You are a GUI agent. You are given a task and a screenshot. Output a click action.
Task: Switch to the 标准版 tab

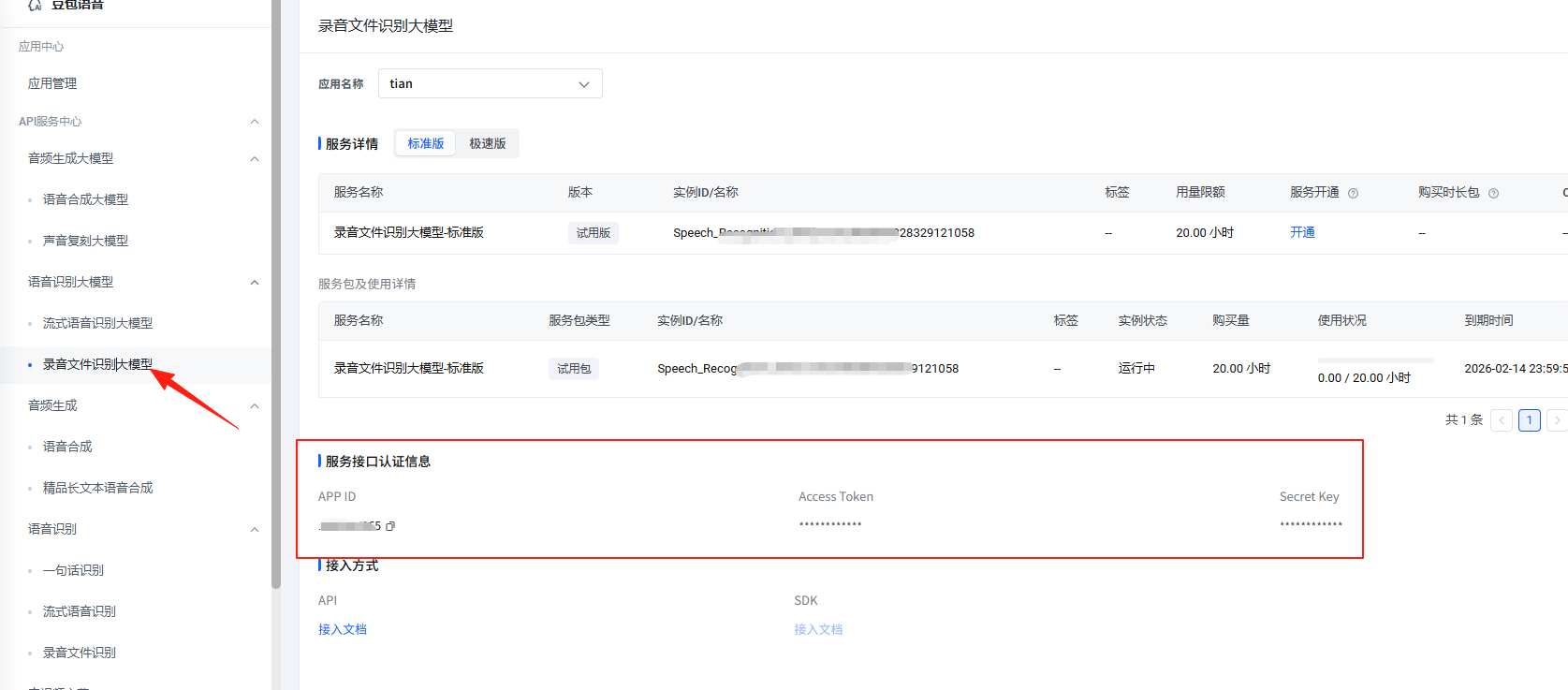(426, 143)
